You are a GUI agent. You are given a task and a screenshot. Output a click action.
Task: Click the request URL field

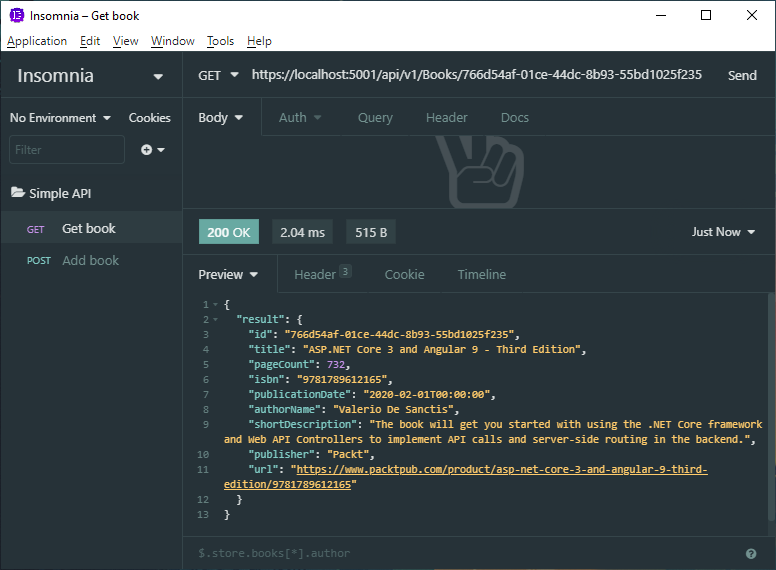click(x=477, y=75)
